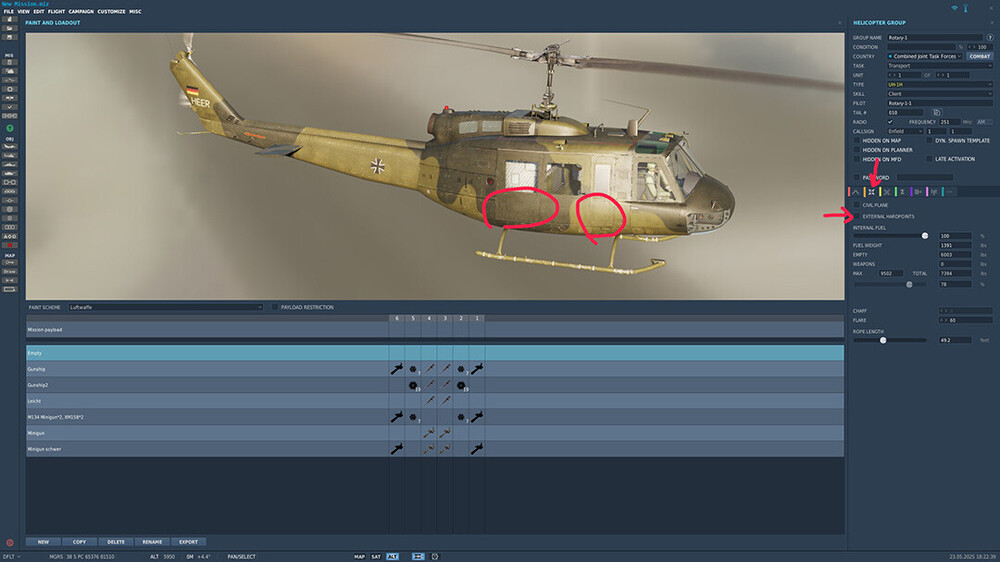Toggle the Civil Plane checkbox
This screenshot has width=1000, height=562.
[856, 205]
